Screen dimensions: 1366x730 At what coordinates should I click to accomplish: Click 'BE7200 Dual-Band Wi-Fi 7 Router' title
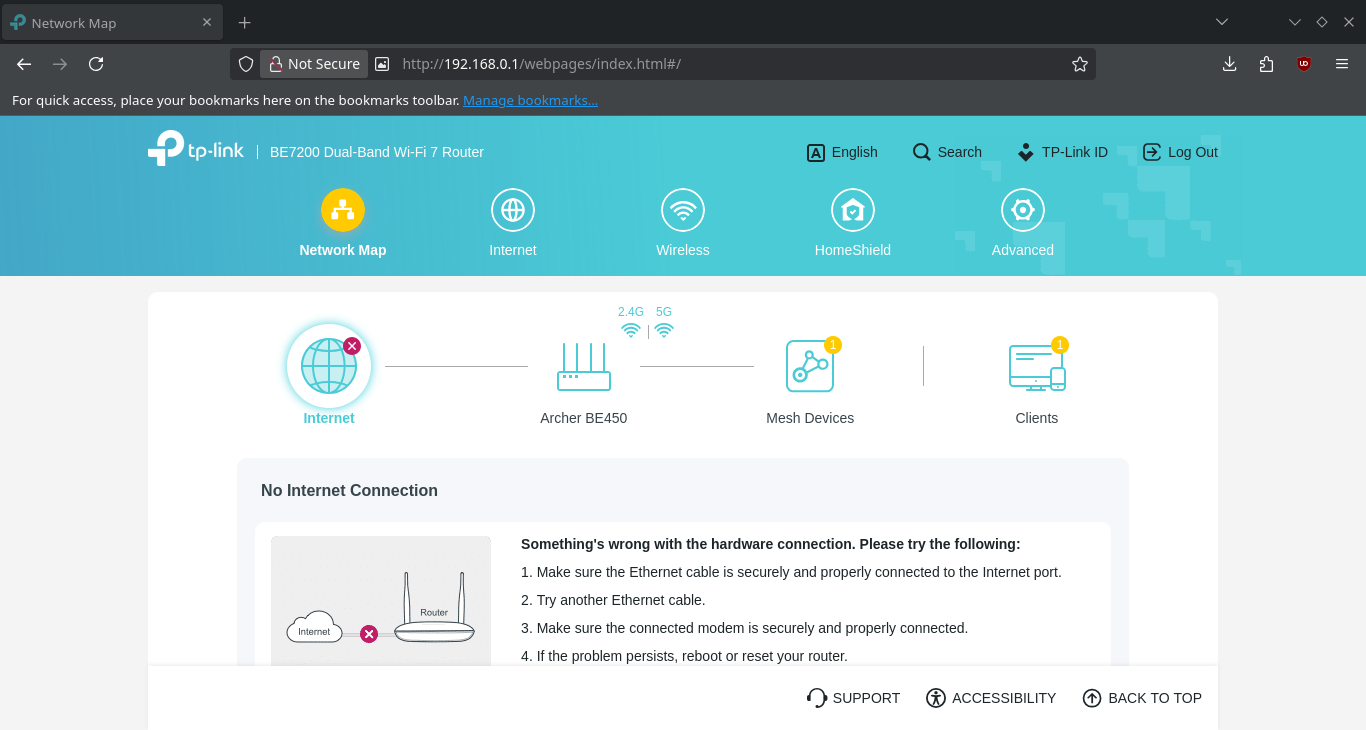(x=377, y=152)
